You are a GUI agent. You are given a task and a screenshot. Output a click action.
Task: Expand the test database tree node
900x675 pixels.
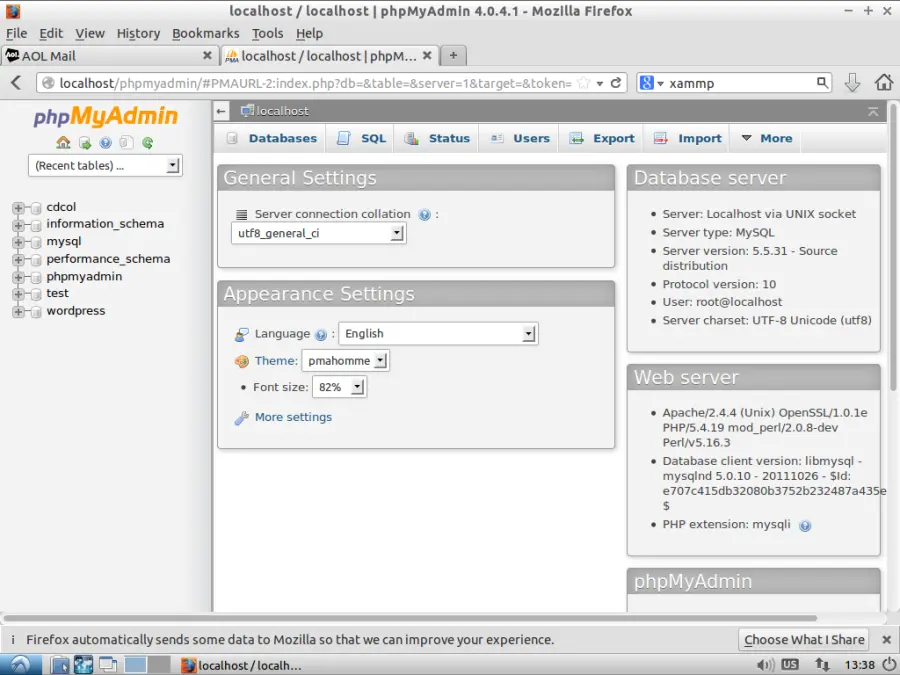click(18, 294)
